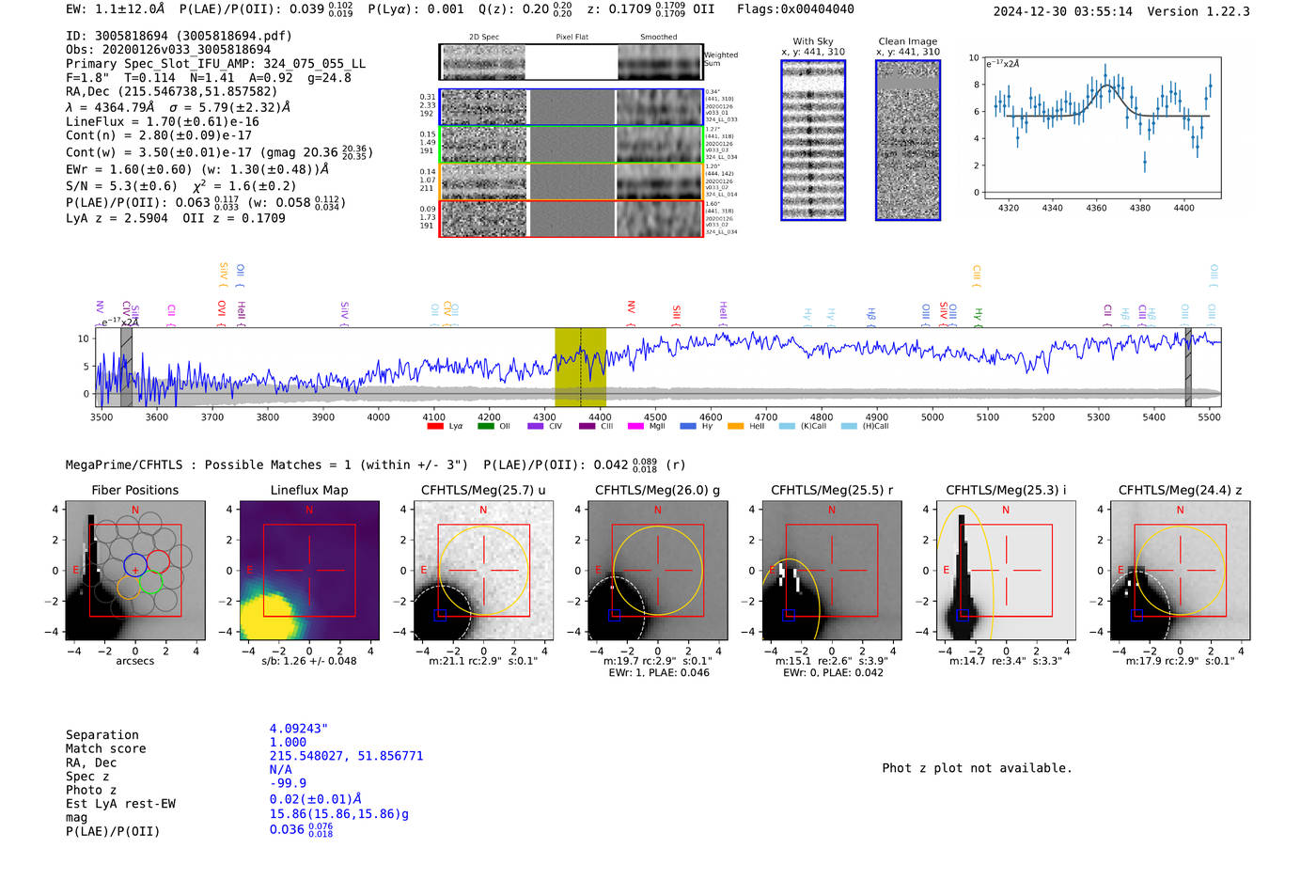Open the With Sky cutout image
1316x896 pixels.
tap(813, 140)
